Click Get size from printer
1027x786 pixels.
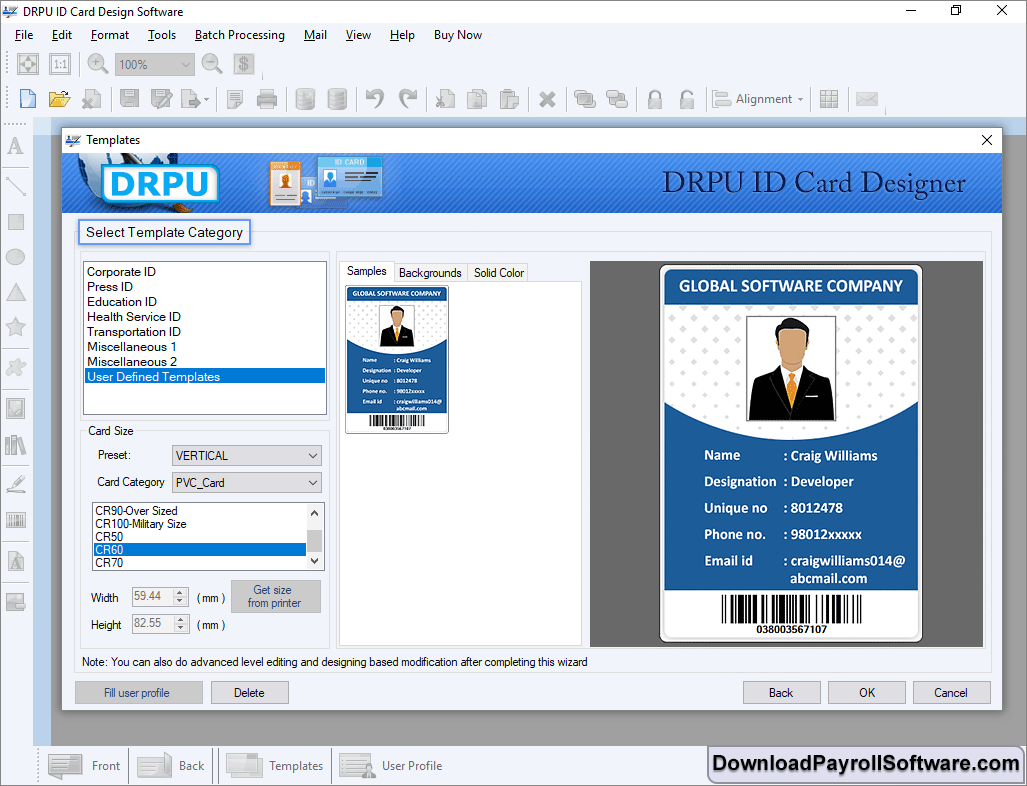pos(276,597)
